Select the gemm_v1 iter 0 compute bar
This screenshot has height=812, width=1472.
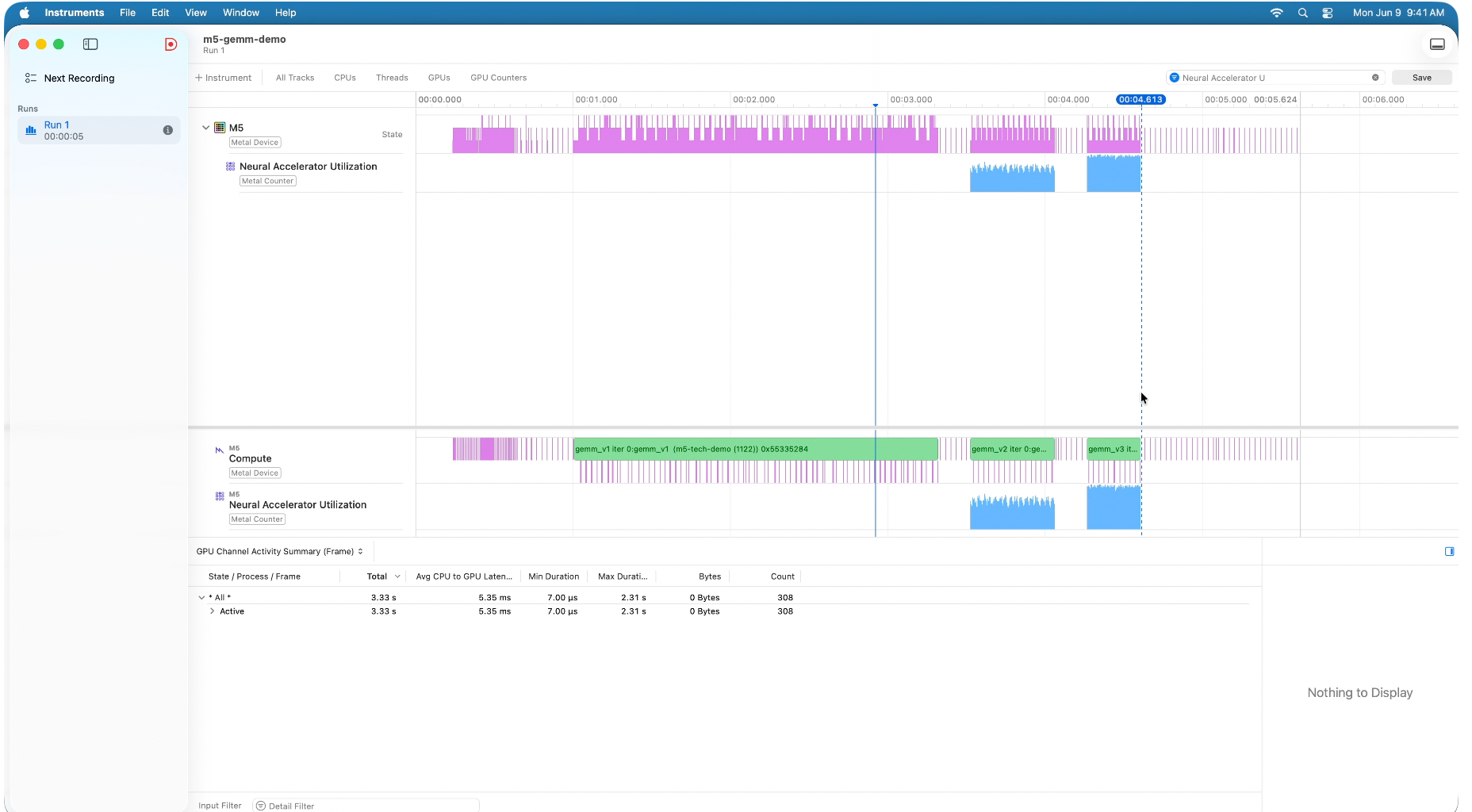pyautogui.click(x=755, y=449)
